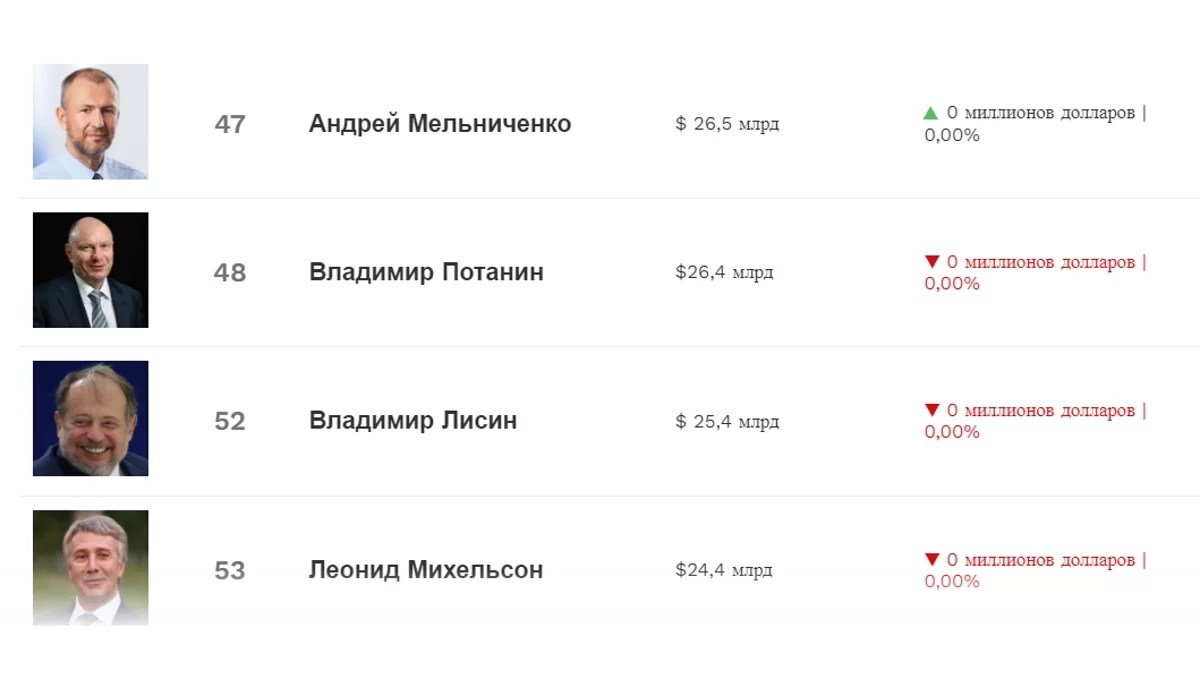Click the $24,4 млрд net worth value
The image size is (1200, 675).
point(724,570)
